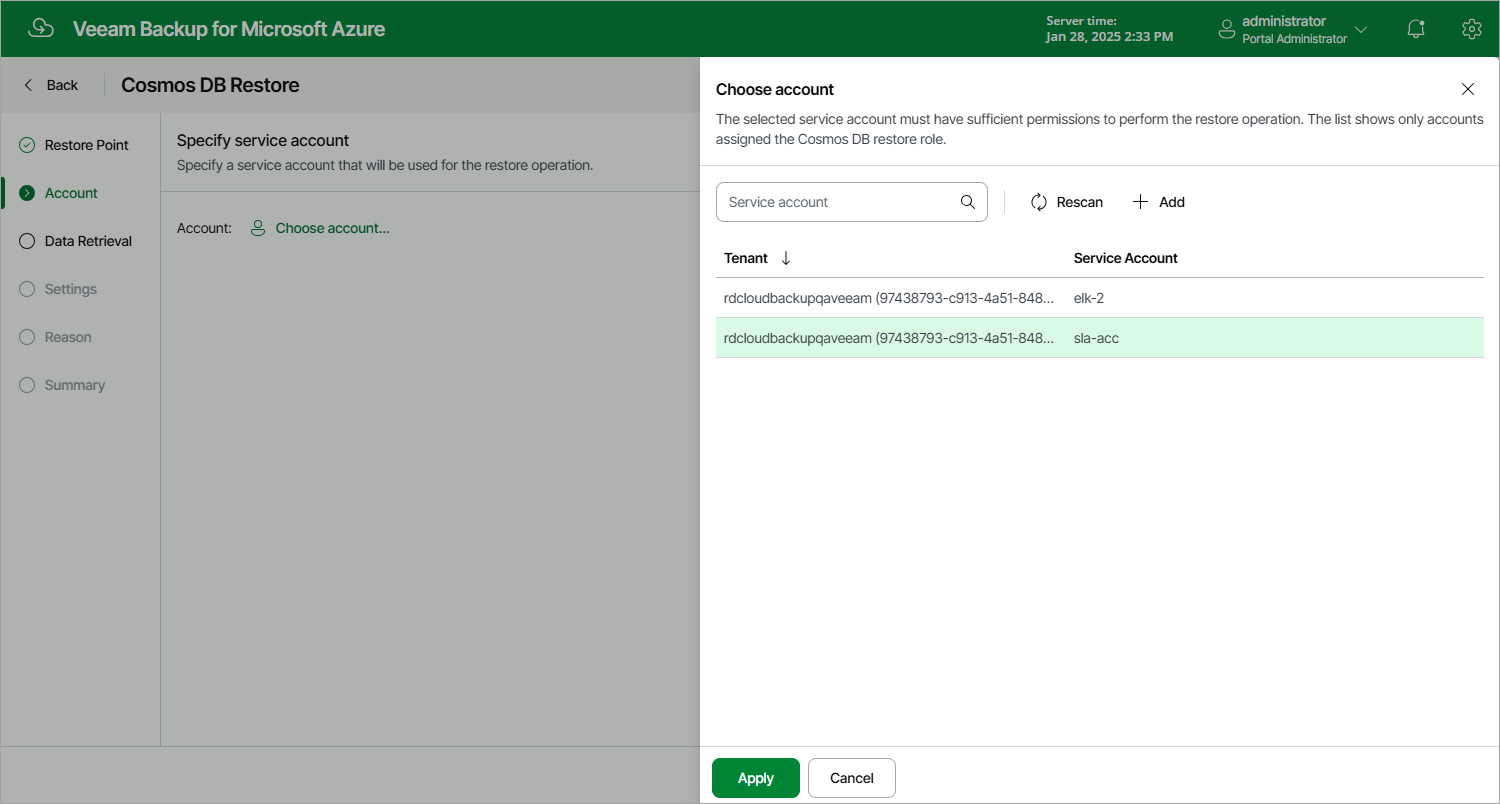The height and width of the screenshot is (804, 1500).
Task: Click the Server time display
Action: click(1109, 29)
